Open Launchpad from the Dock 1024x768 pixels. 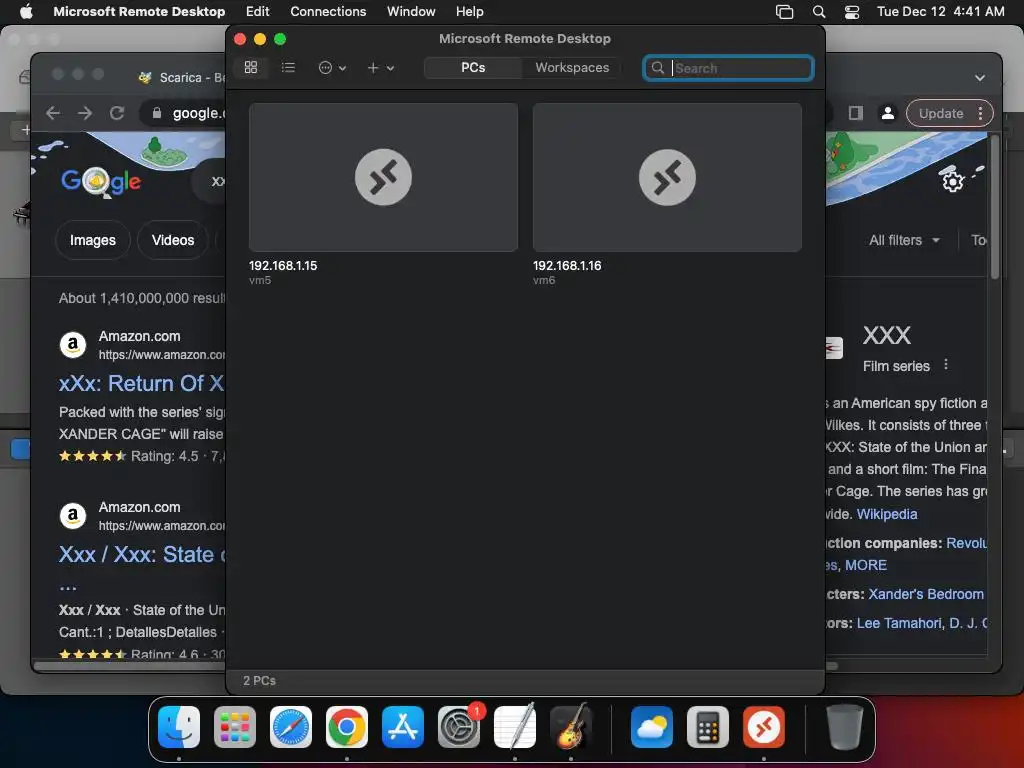(235, 727)
